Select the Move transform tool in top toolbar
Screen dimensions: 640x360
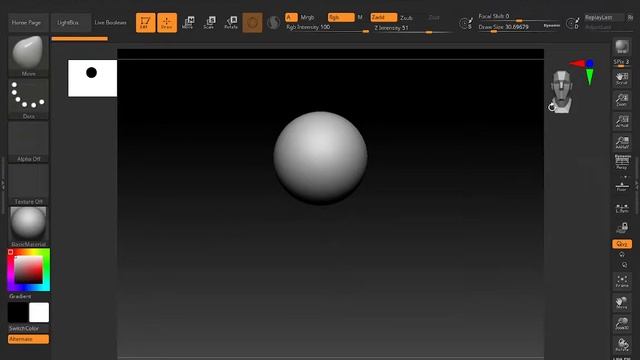pyautogui.click(x=188, y=22)
